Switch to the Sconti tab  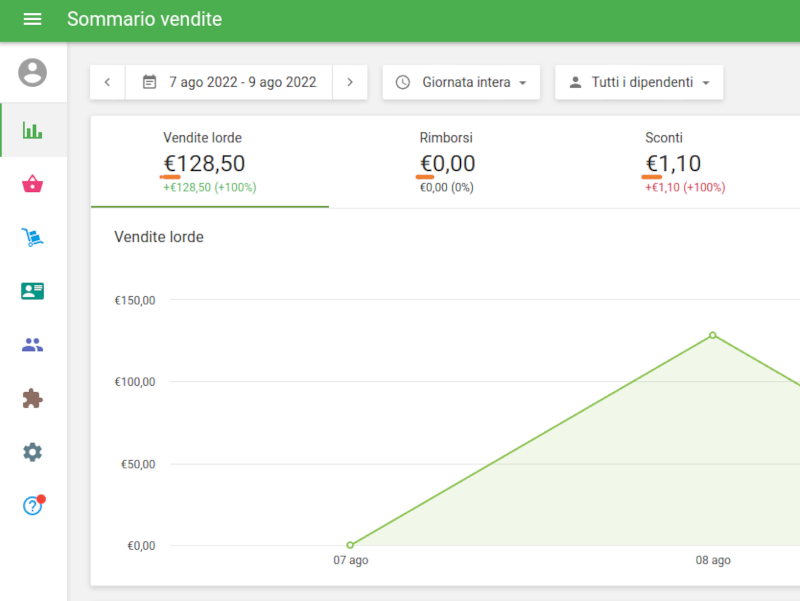[685, 162]
